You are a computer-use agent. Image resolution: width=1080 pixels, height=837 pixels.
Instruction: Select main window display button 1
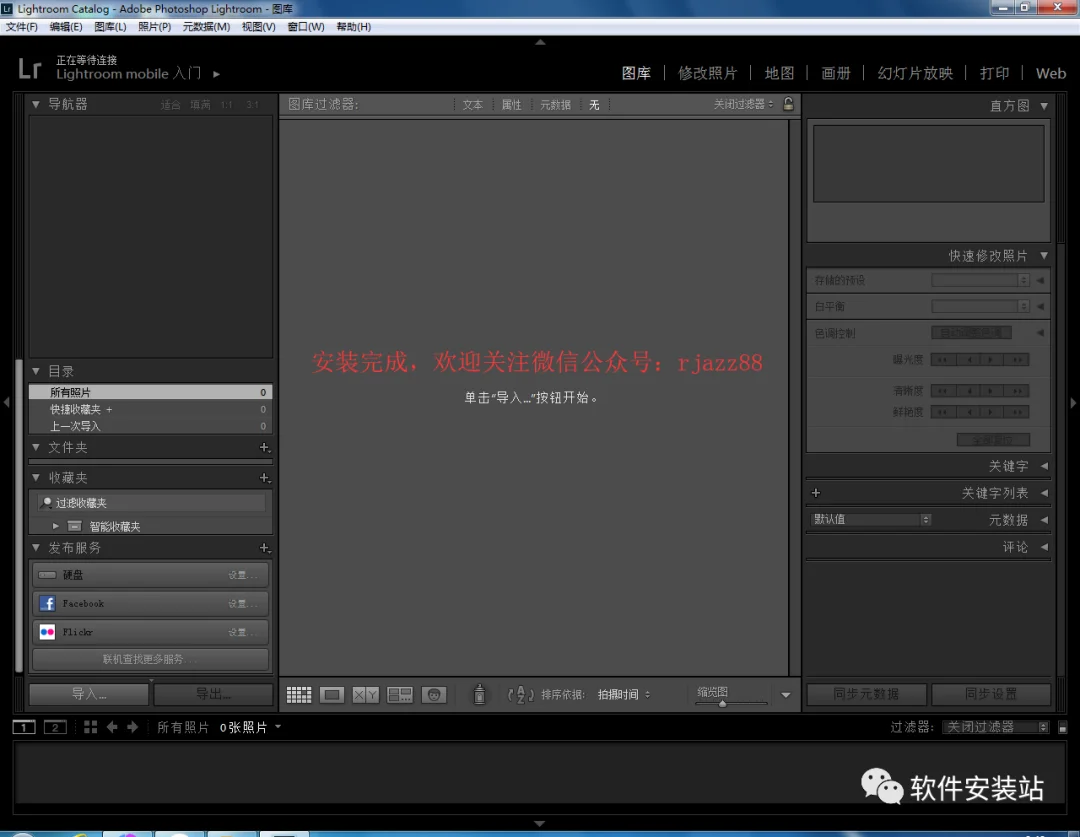(24, 727)
